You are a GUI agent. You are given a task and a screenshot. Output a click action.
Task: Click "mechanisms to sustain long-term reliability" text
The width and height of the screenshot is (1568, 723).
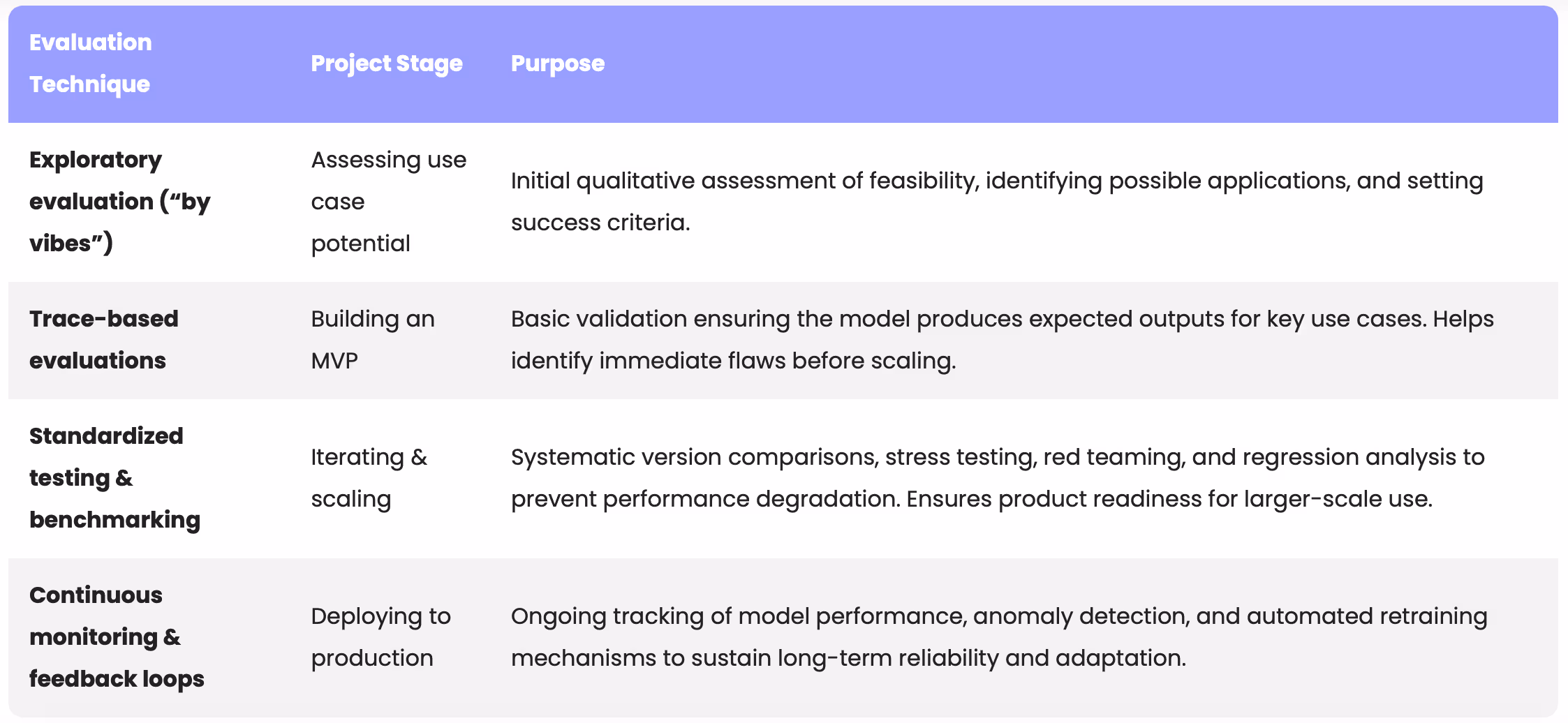pyautogui.click(x=771, y=658)
